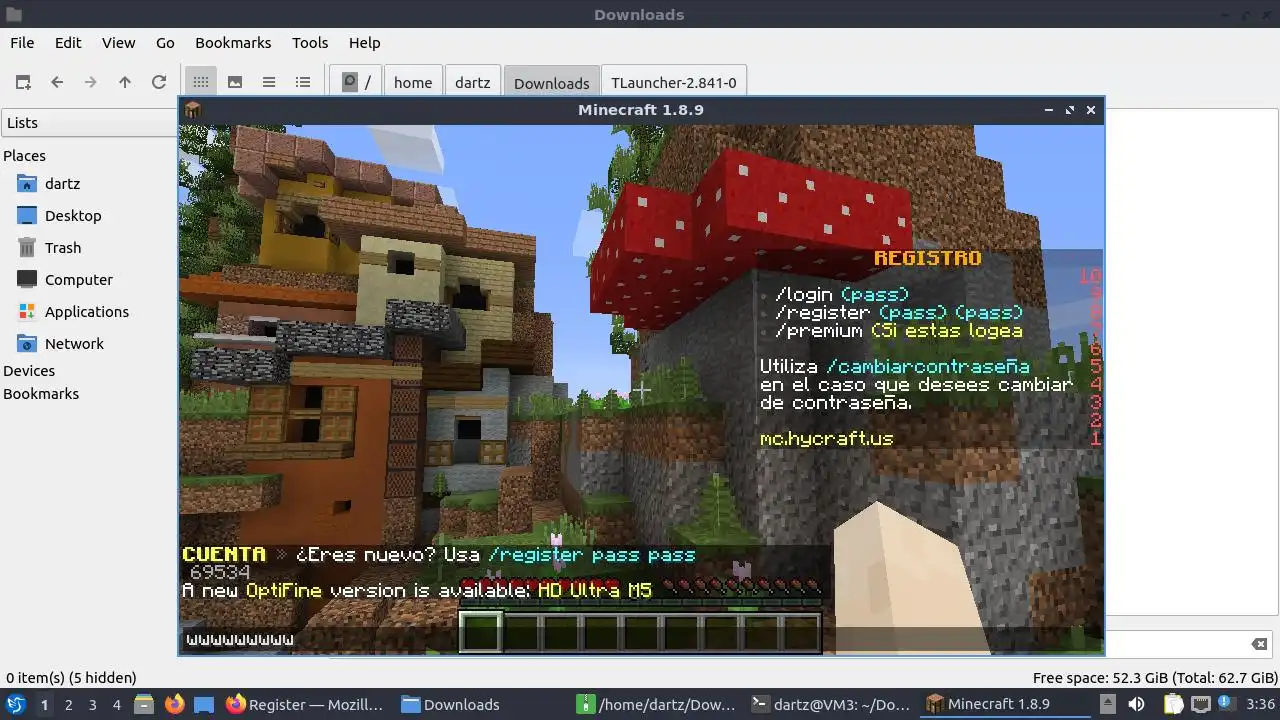Navigate to dartz in path bar

click(x=473, y=82)
